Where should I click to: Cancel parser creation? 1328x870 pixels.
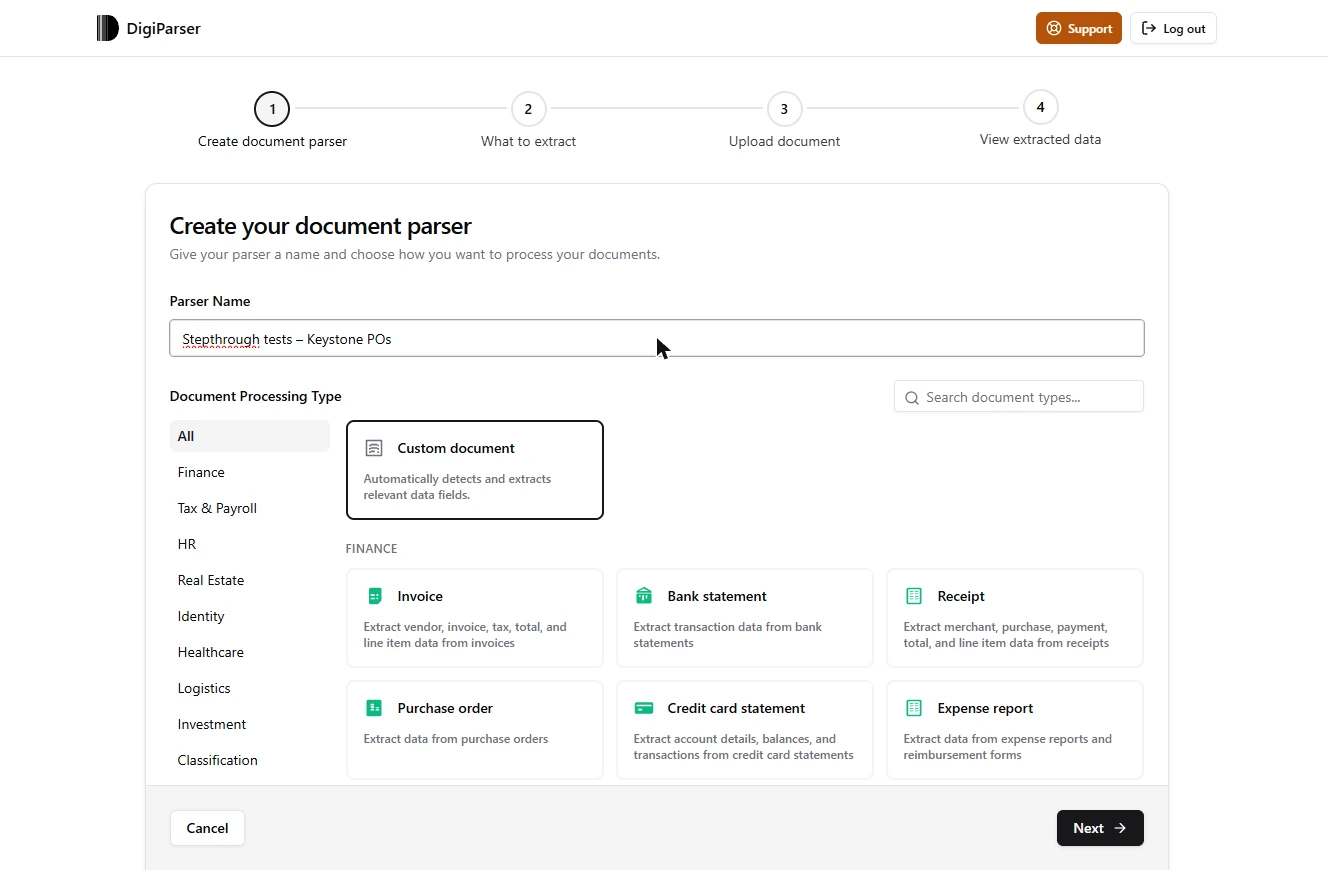point(207,828)
